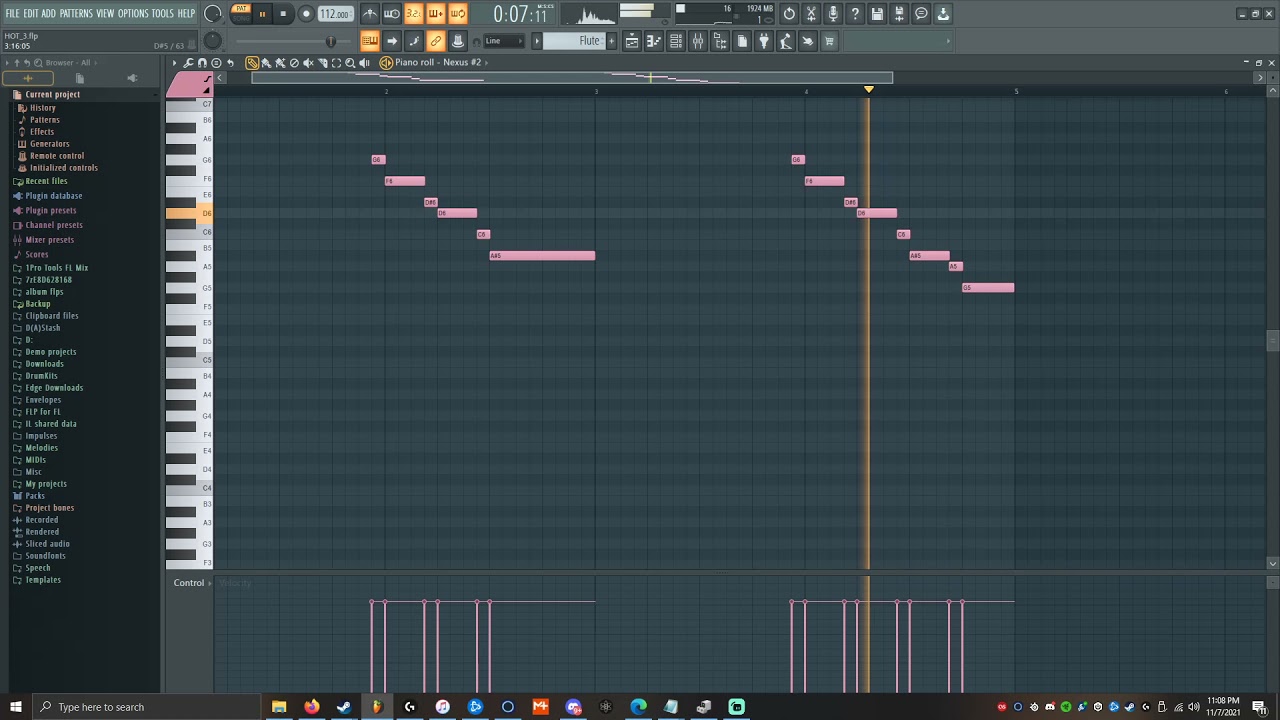Open the Playlist view from the toolbar
1280x720 pixels.
(x=632, y=41)
